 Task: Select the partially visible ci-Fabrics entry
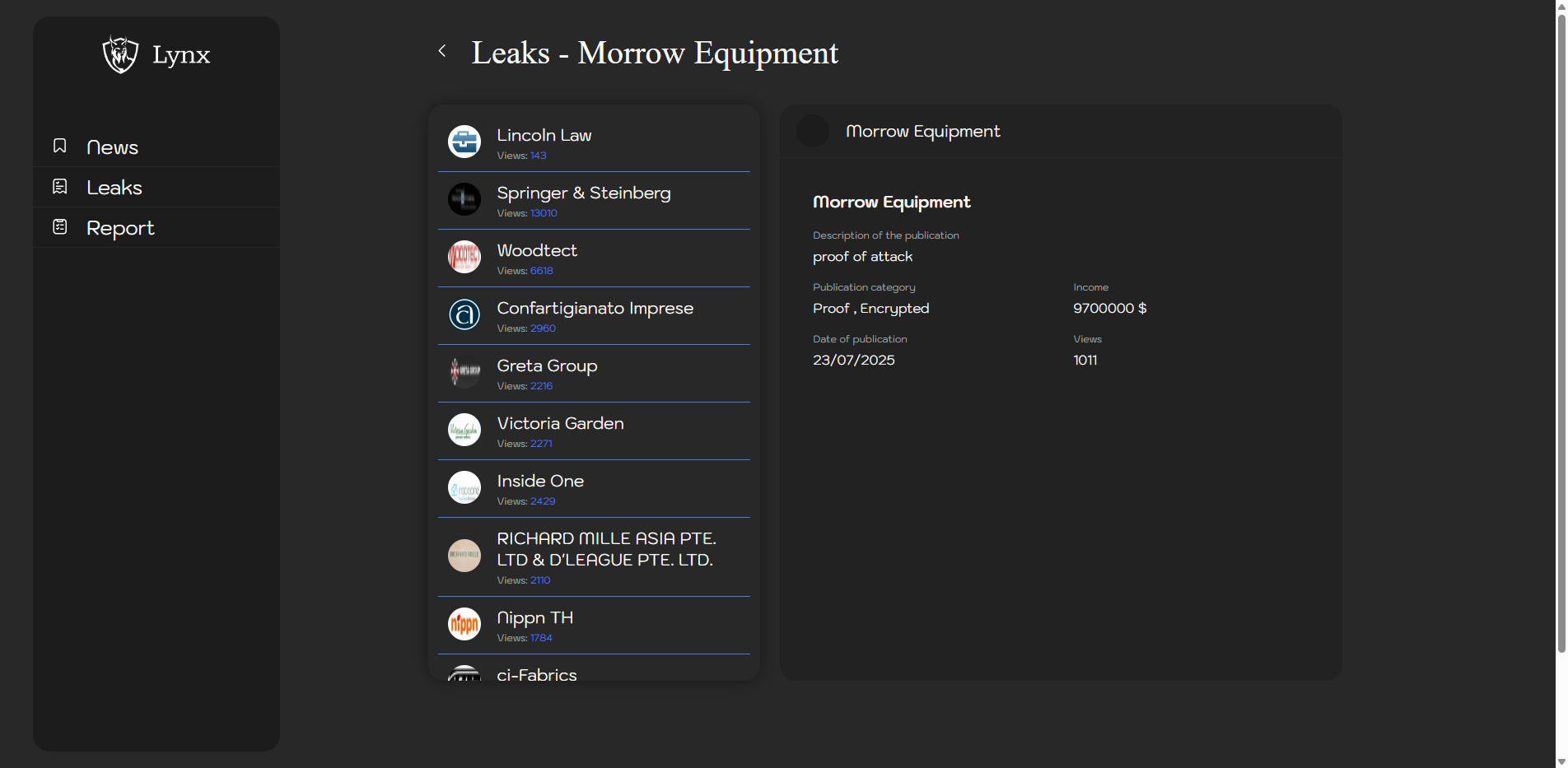[537, 673]
